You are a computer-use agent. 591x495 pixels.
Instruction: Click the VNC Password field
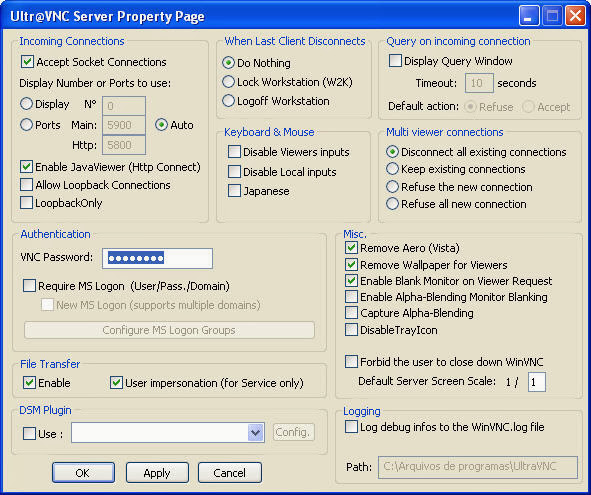157,258
